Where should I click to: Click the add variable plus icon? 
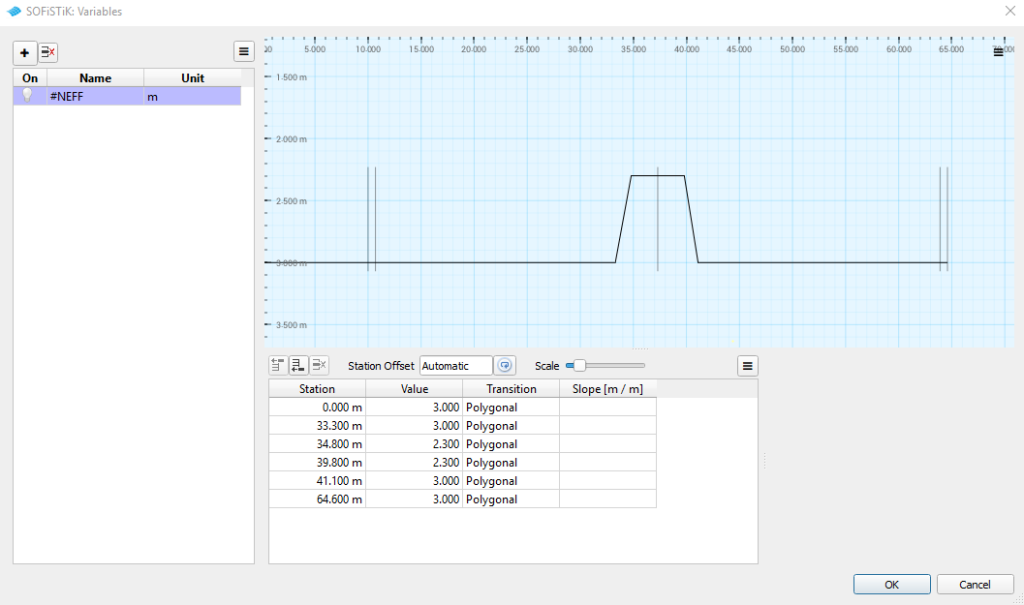tap(25, 52)
